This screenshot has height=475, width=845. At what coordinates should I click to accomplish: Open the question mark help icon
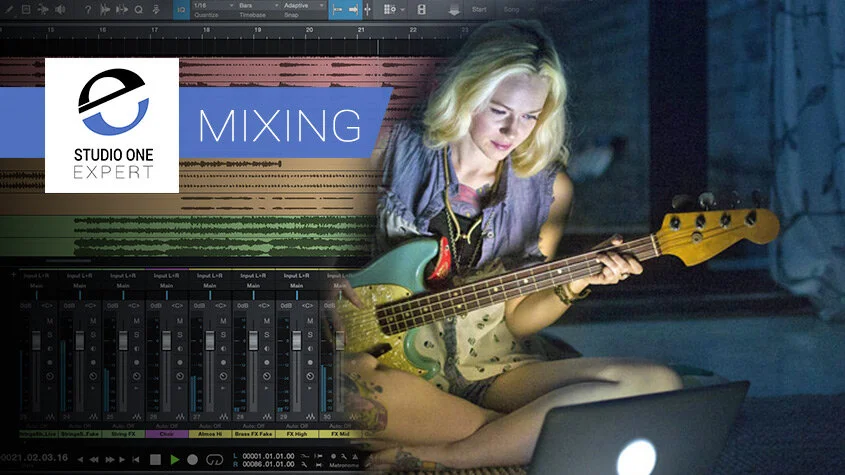coord(88,10)
